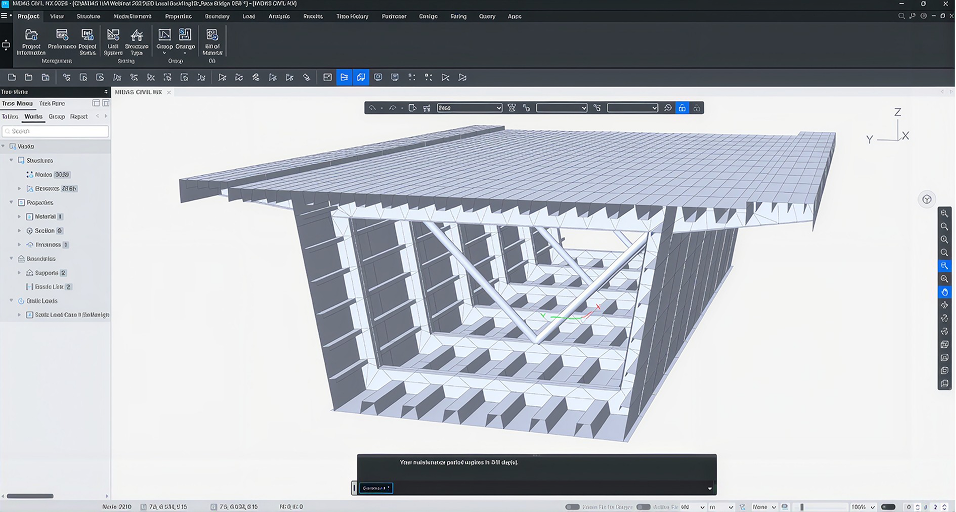The height and width of the screenshot is (512, 956).
Task: Switch to the Tables tab in tree
Action: (x=10, y=116)
